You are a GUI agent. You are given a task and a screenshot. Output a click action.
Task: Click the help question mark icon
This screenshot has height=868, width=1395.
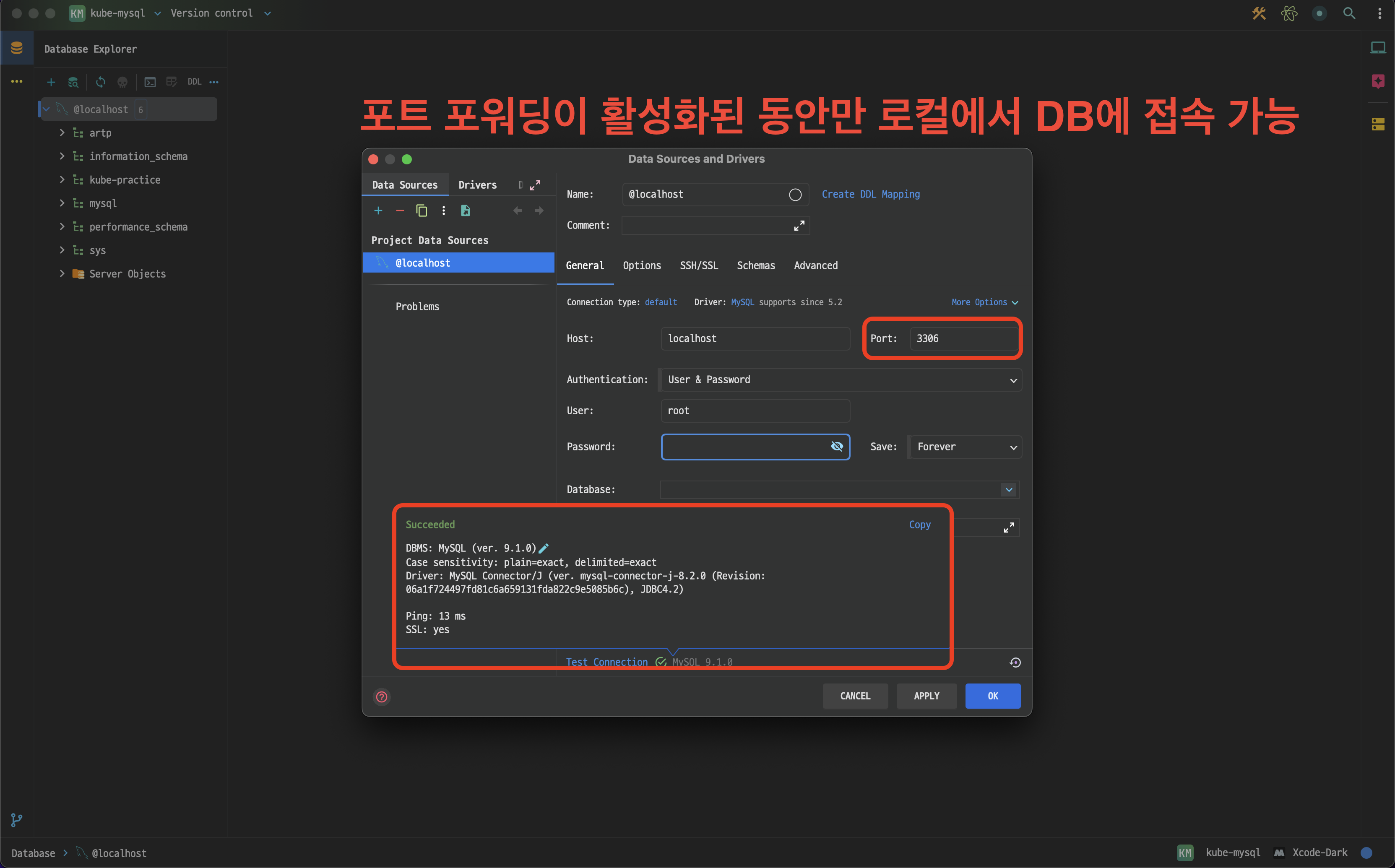pos(382,696)
